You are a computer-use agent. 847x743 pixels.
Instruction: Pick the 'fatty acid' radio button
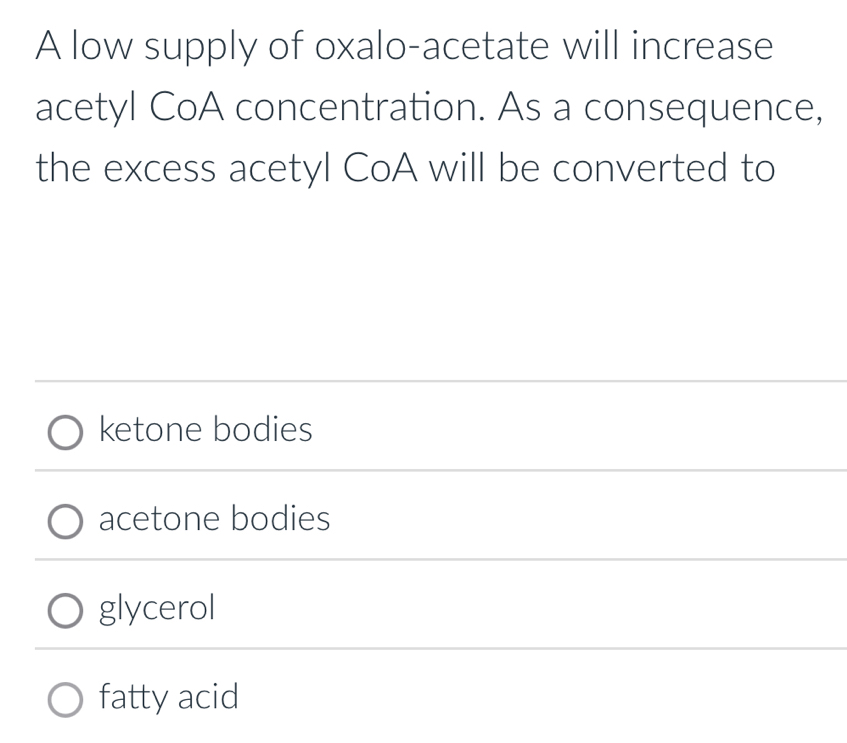click(x=67, y=699)
